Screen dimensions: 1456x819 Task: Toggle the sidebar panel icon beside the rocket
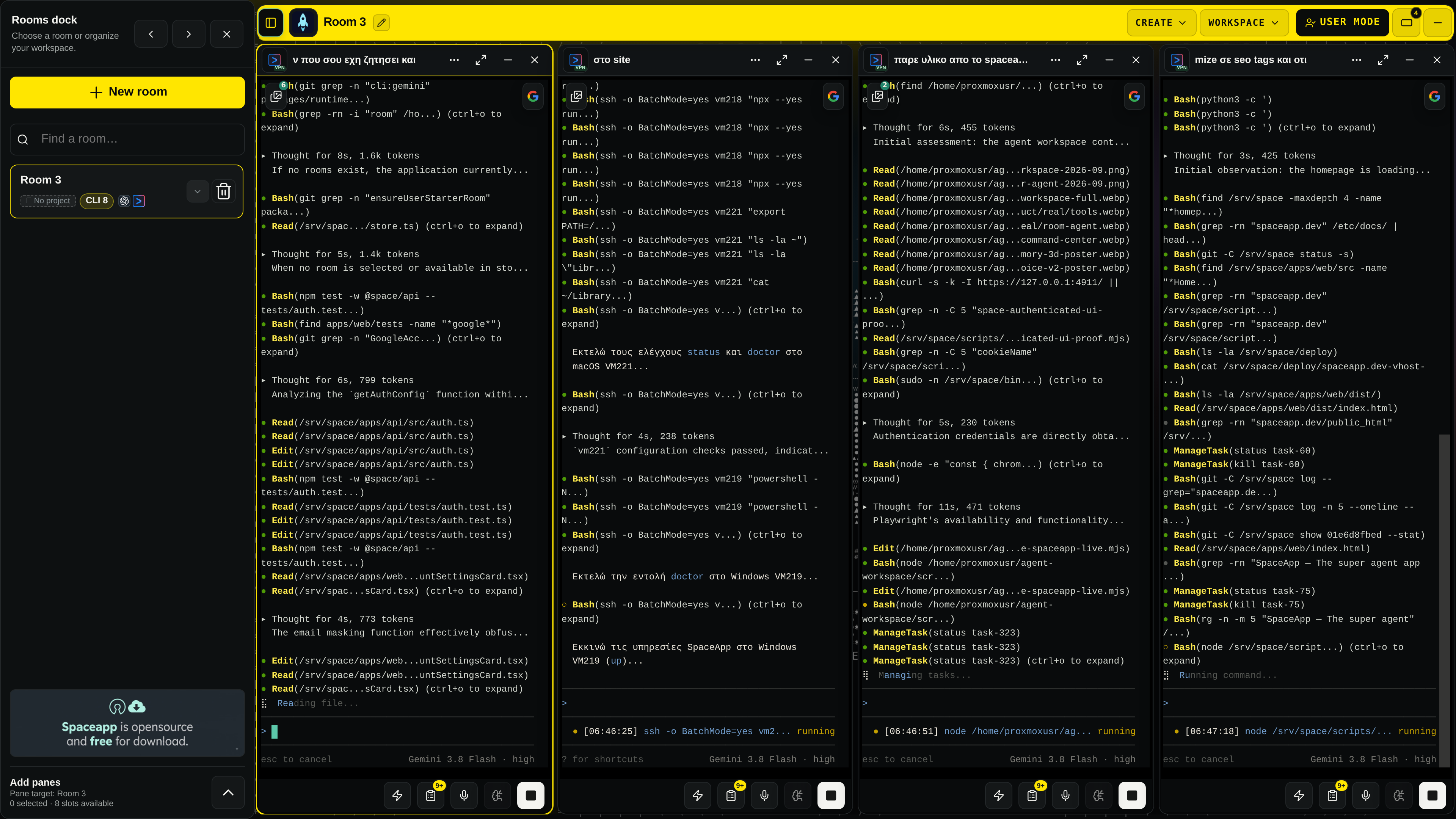tap(271, 23)
